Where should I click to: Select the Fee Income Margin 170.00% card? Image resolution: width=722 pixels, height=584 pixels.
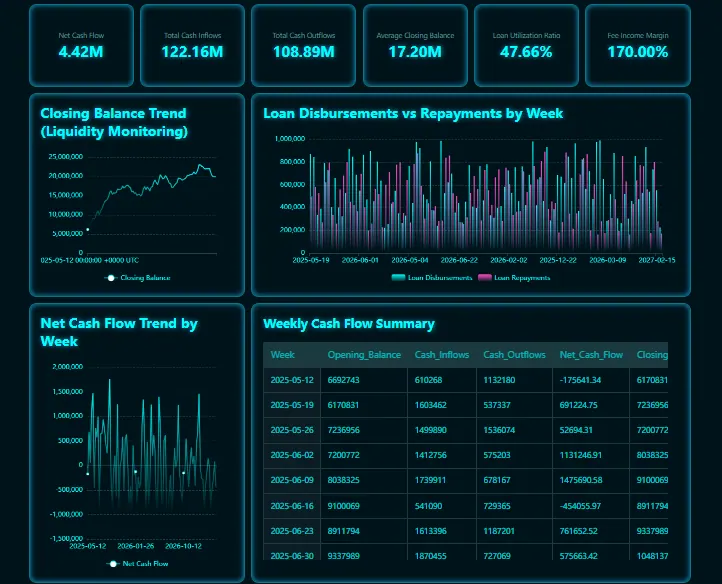637,45
